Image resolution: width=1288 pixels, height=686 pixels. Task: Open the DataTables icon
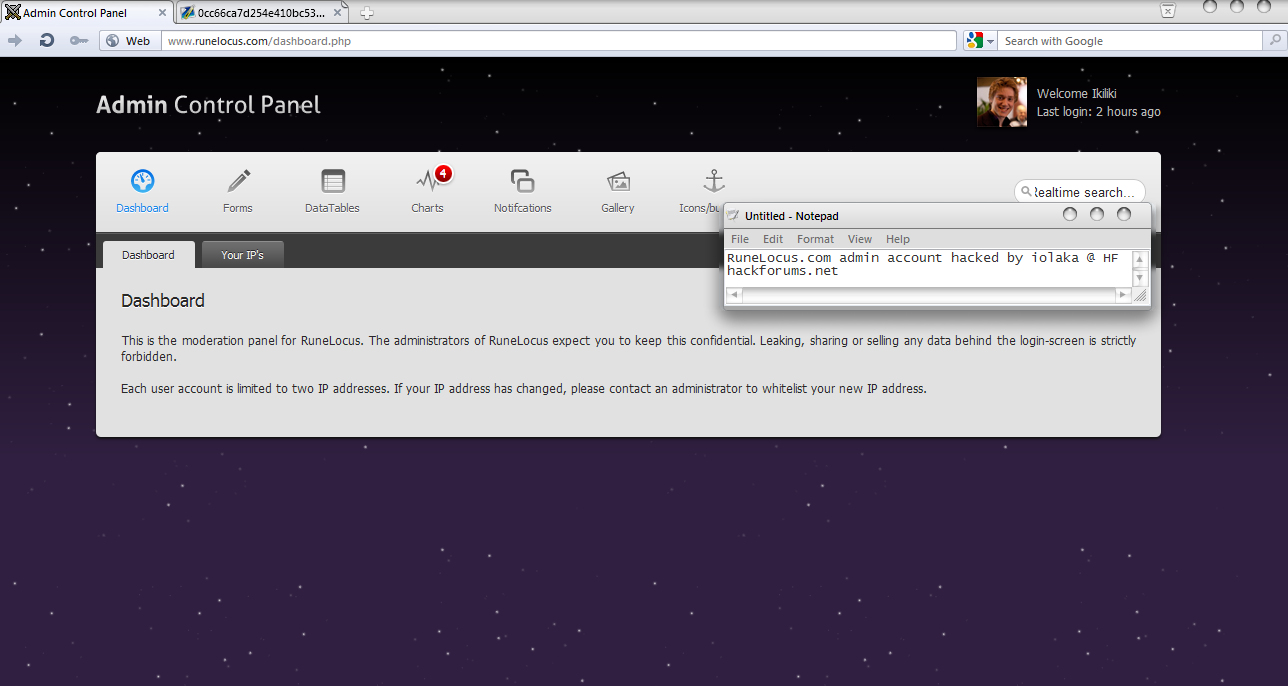click(332, 181)
